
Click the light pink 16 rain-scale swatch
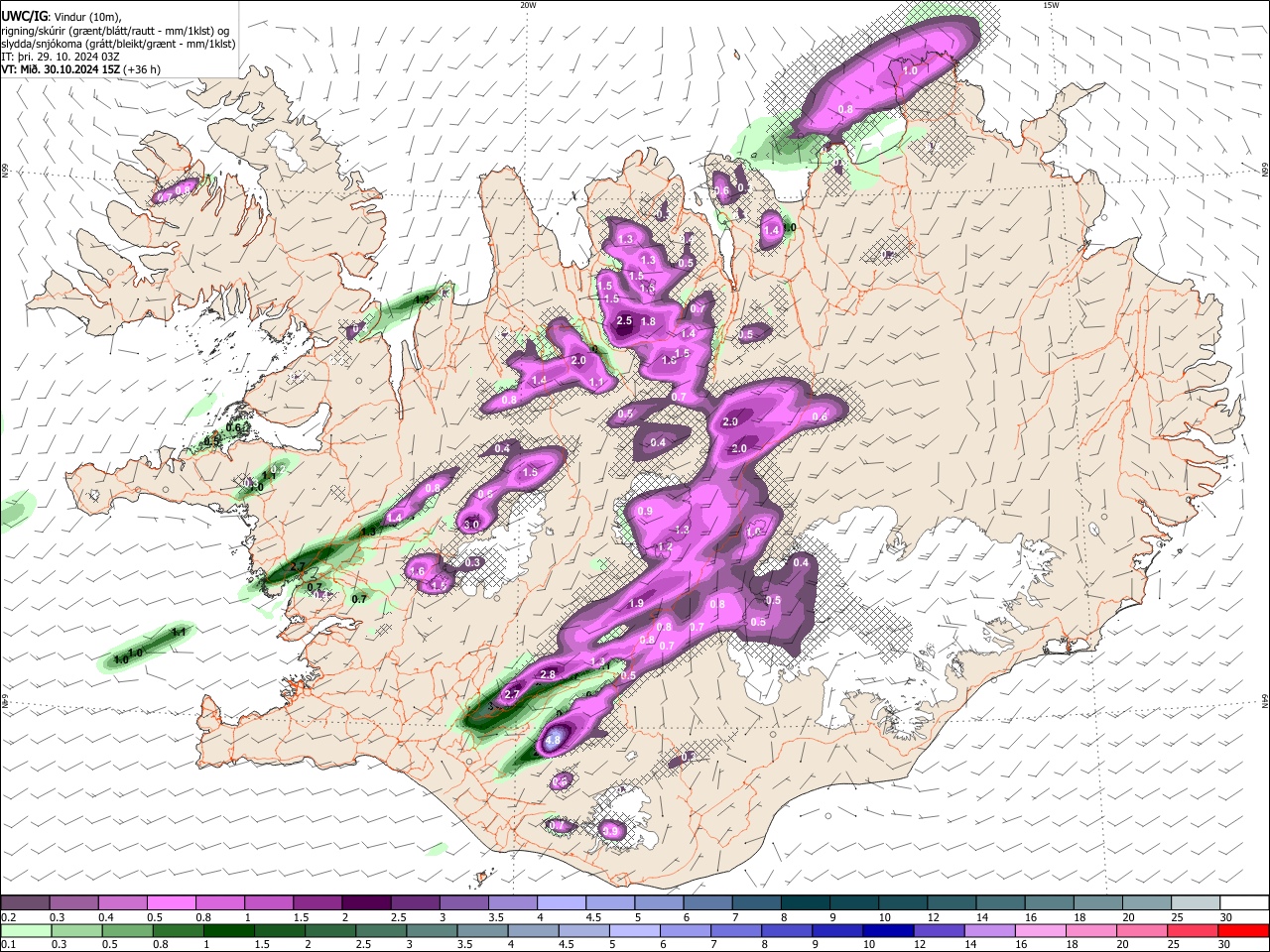click(x=1041, y=931)
